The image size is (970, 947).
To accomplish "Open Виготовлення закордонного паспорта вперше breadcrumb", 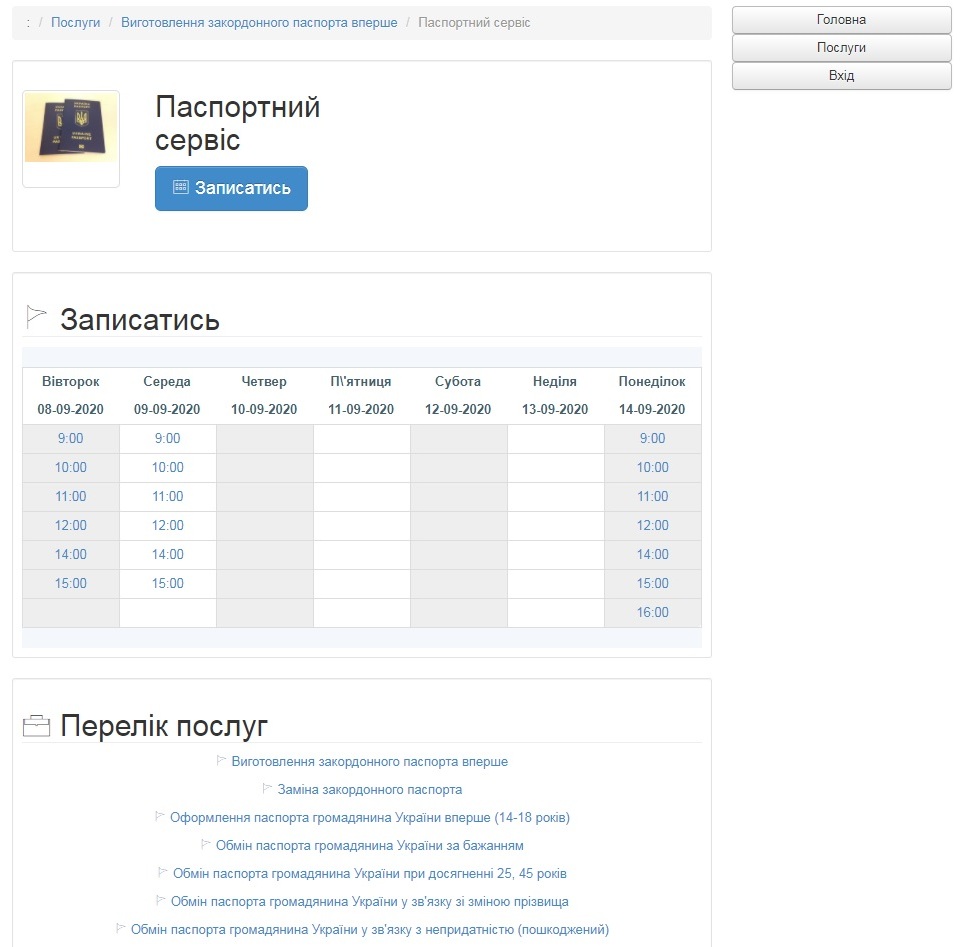I will click(x=259, y=22).
